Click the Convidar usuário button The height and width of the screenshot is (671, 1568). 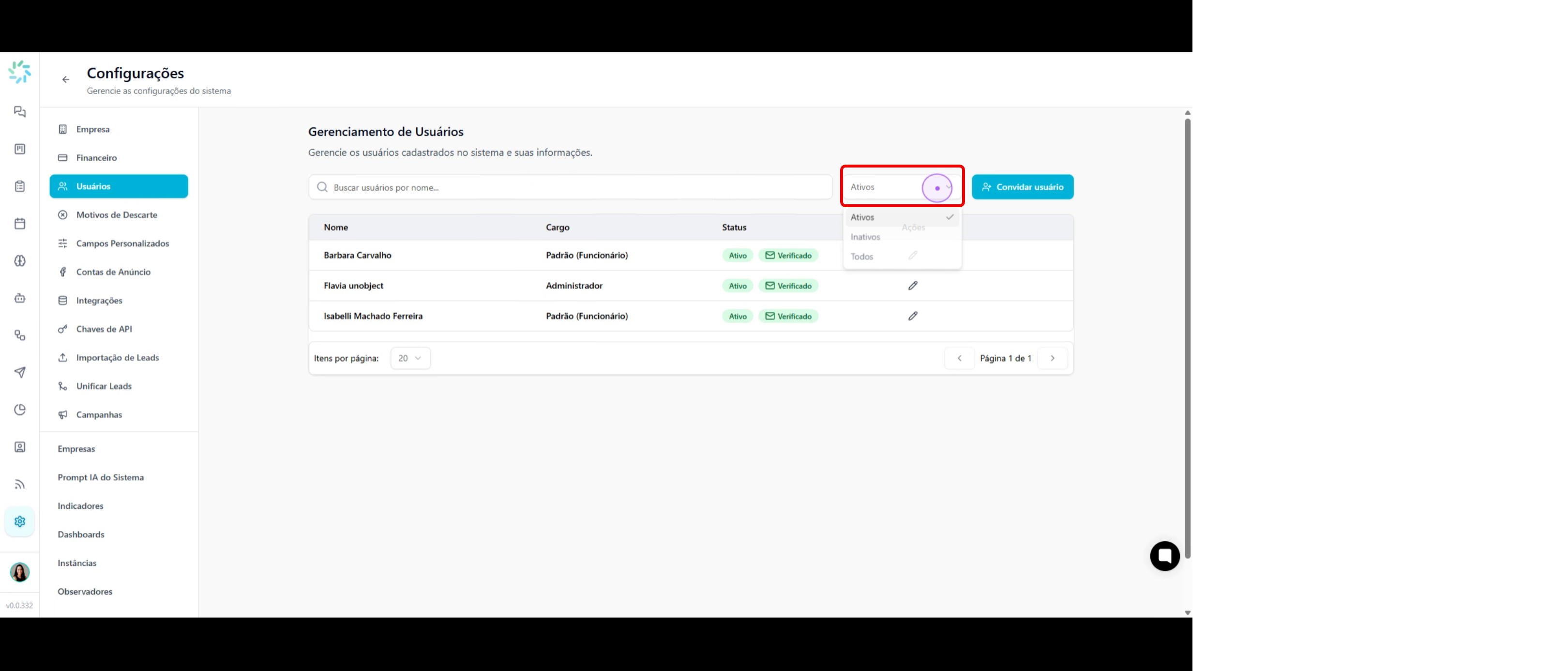pos(1022,187)
